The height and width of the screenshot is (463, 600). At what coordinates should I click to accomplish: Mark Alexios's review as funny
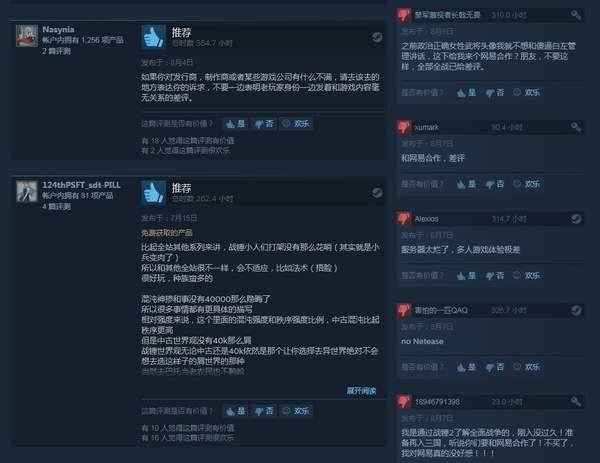click(527, 276)
